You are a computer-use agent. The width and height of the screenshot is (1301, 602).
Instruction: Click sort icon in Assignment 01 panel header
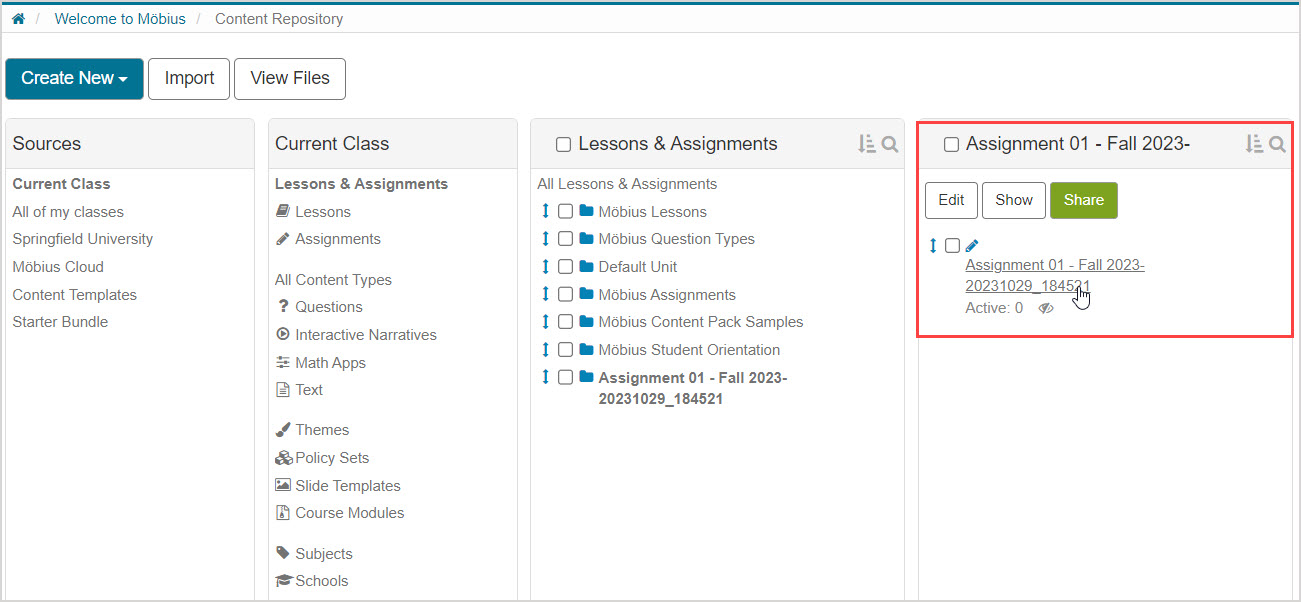pyautogui.click(x=1253, y=145)
